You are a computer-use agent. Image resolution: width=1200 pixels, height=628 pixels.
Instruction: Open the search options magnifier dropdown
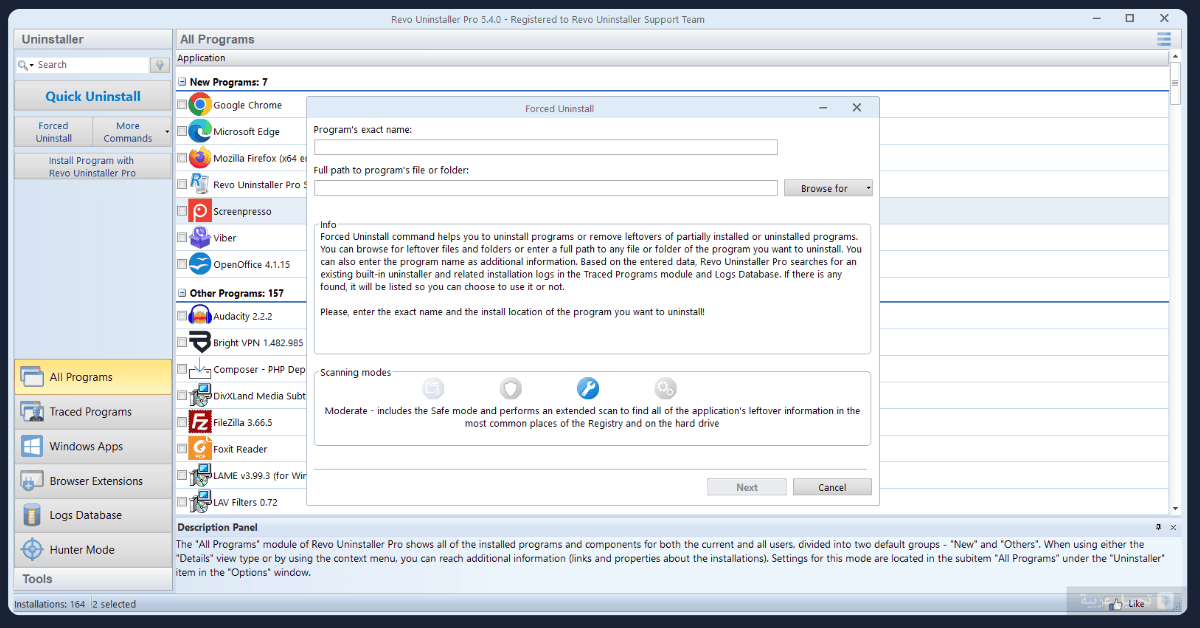(26, 65)
